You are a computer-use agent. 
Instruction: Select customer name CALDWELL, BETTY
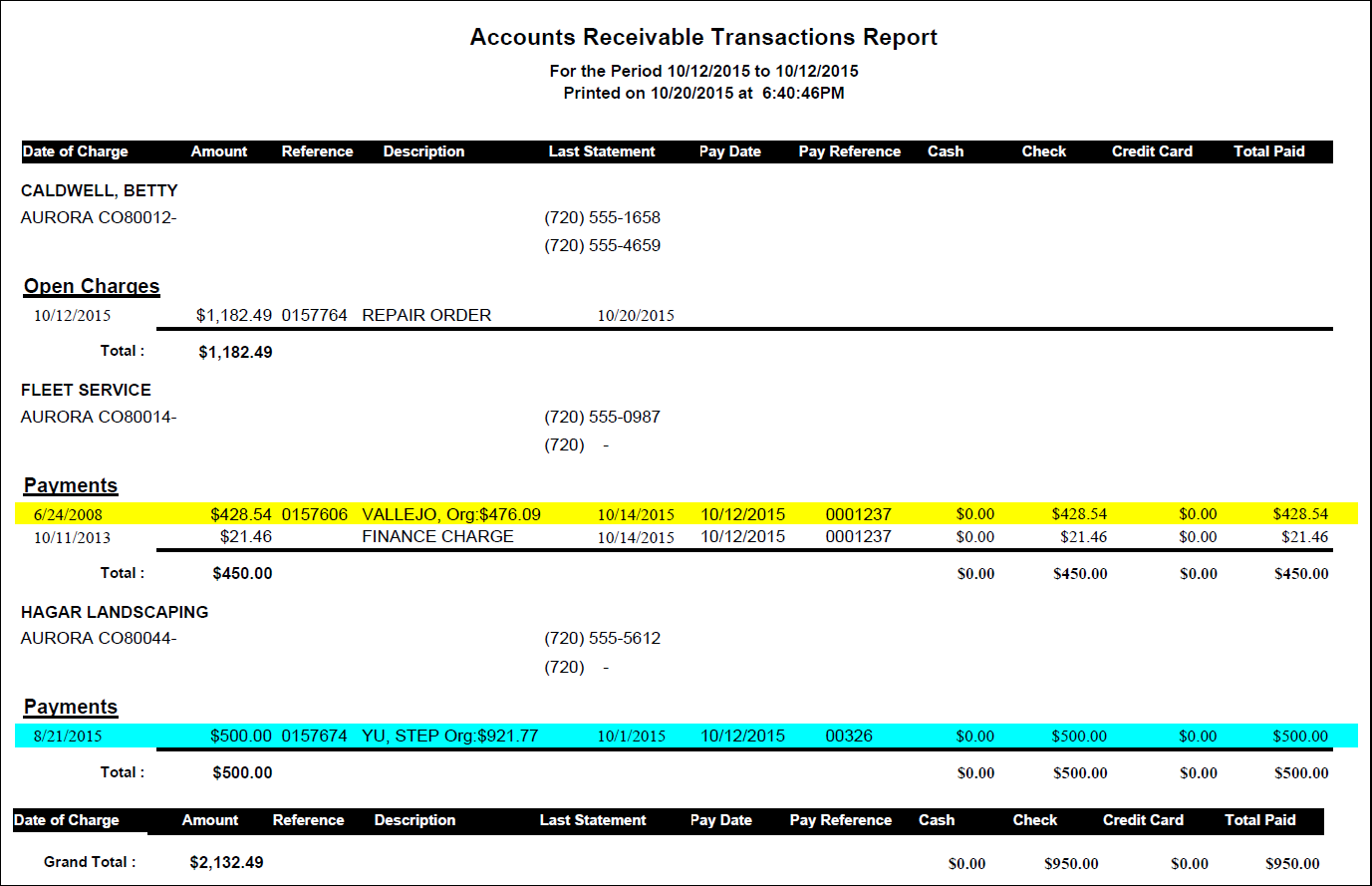coord(100,190)
